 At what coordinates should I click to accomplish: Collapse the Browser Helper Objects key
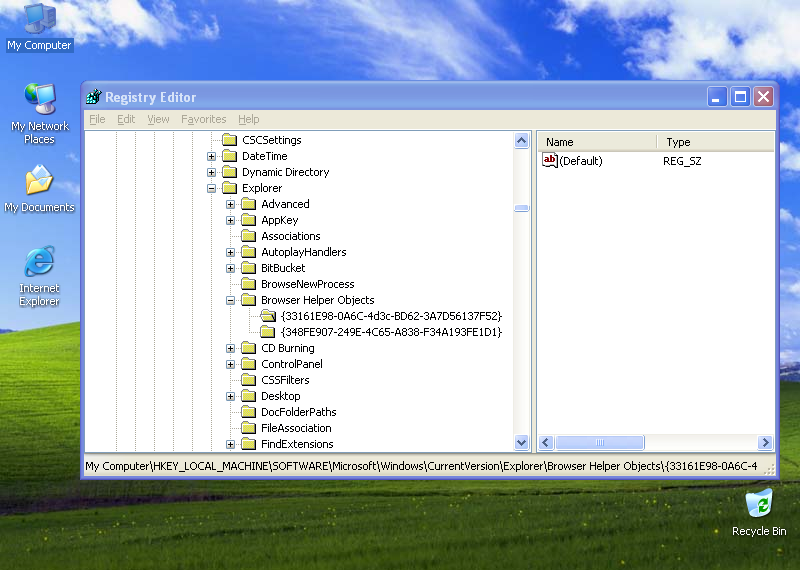[231, 301]
